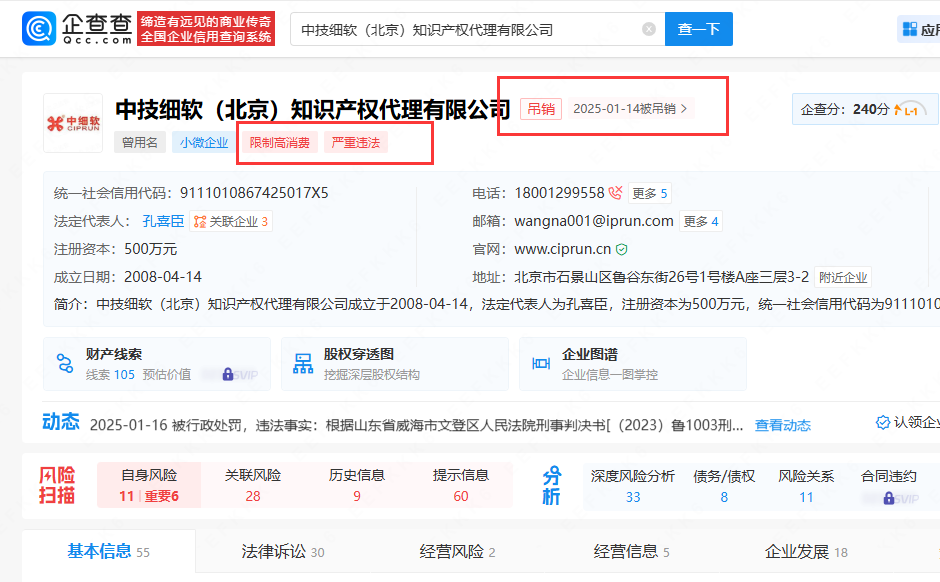This screenshot has width=940, height=582.
Task: Click the 认领企业 claim checkmark icon
Action: 881,424
